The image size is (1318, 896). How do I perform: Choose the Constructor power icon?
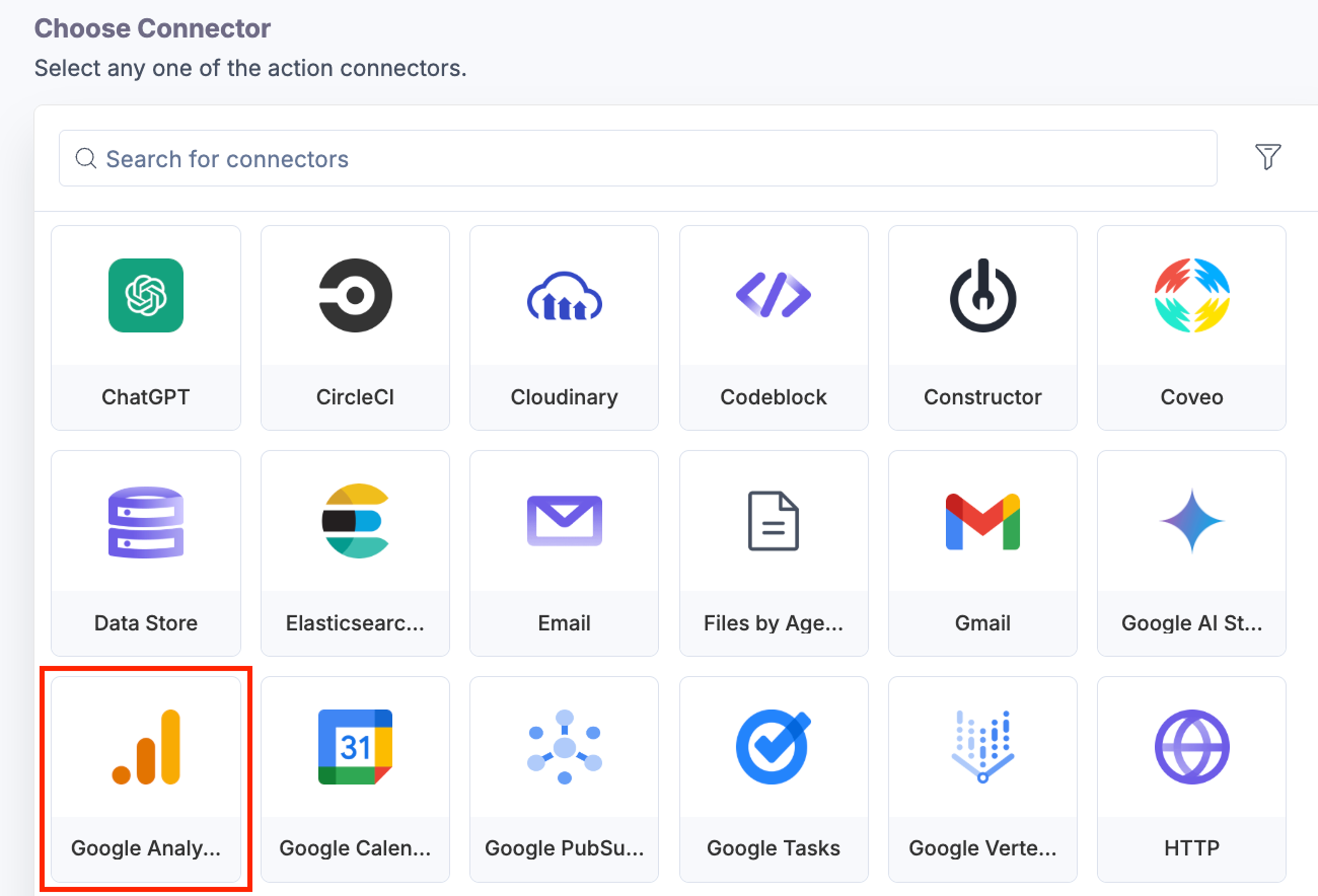click(x=983, y=295)
